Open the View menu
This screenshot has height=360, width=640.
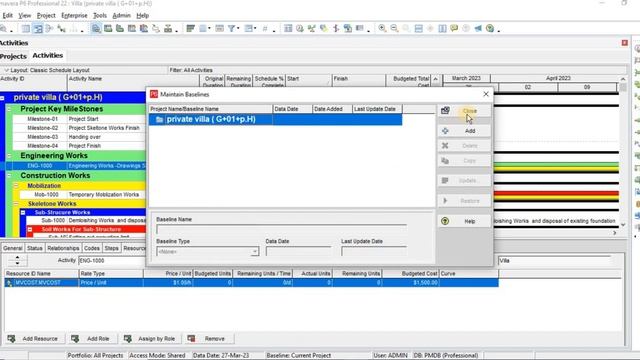[x=24, y=16]
